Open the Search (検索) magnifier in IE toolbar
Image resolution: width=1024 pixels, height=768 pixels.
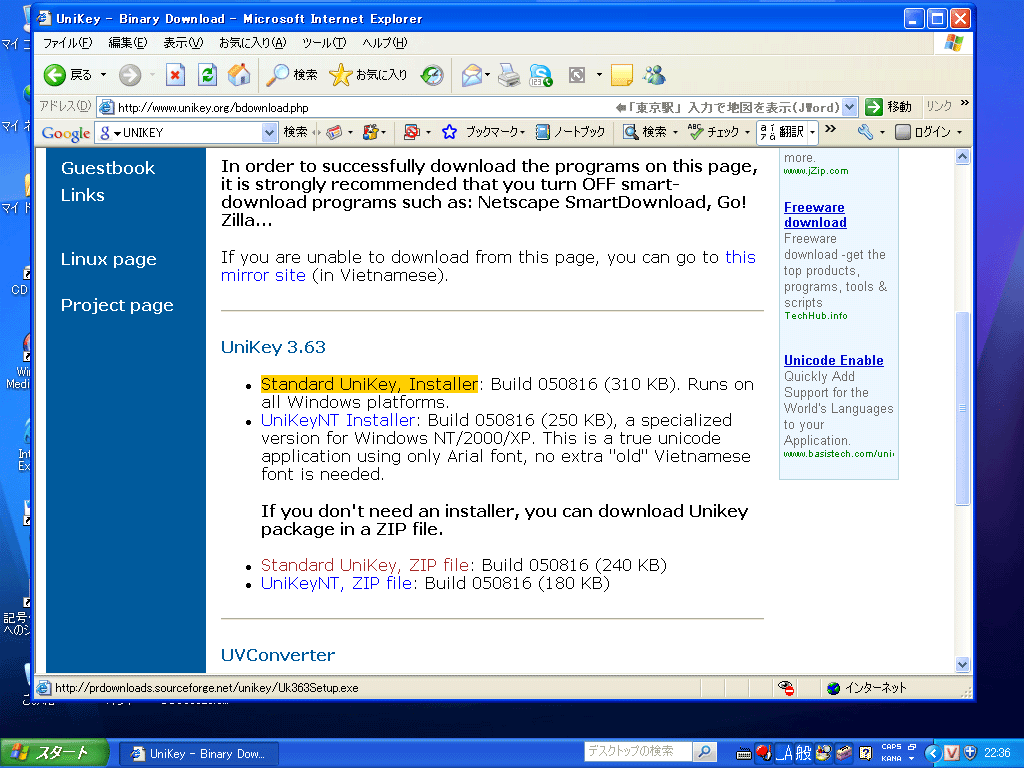291,75
